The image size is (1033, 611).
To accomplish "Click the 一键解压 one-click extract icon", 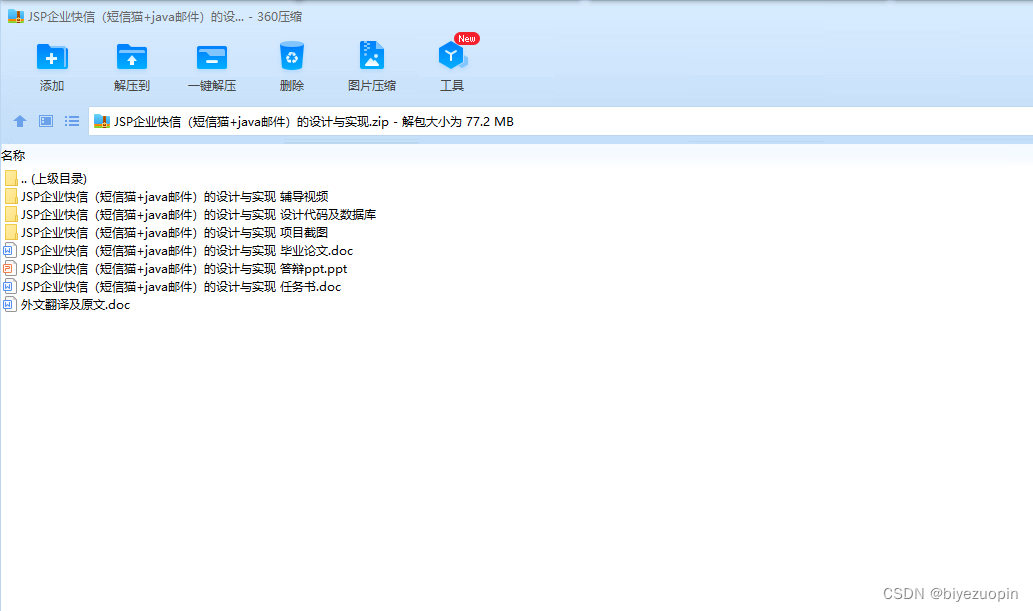I will pos(212,57).
